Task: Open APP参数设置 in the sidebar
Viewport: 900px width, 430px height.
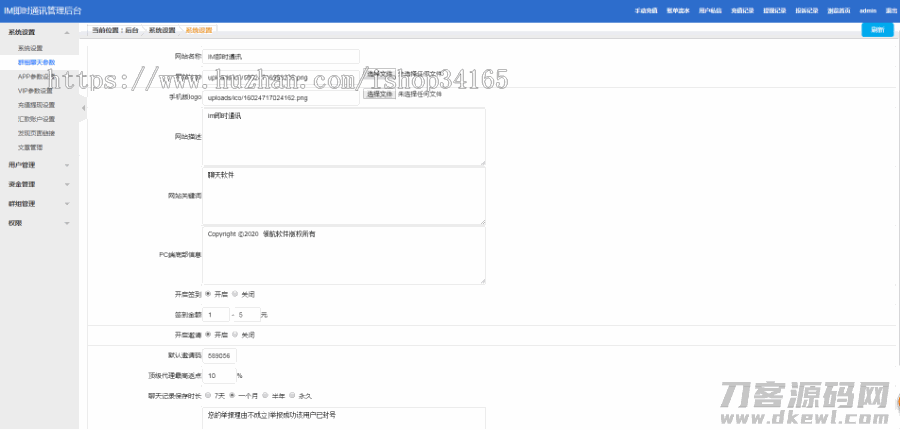Action: [x=36, y=76]
